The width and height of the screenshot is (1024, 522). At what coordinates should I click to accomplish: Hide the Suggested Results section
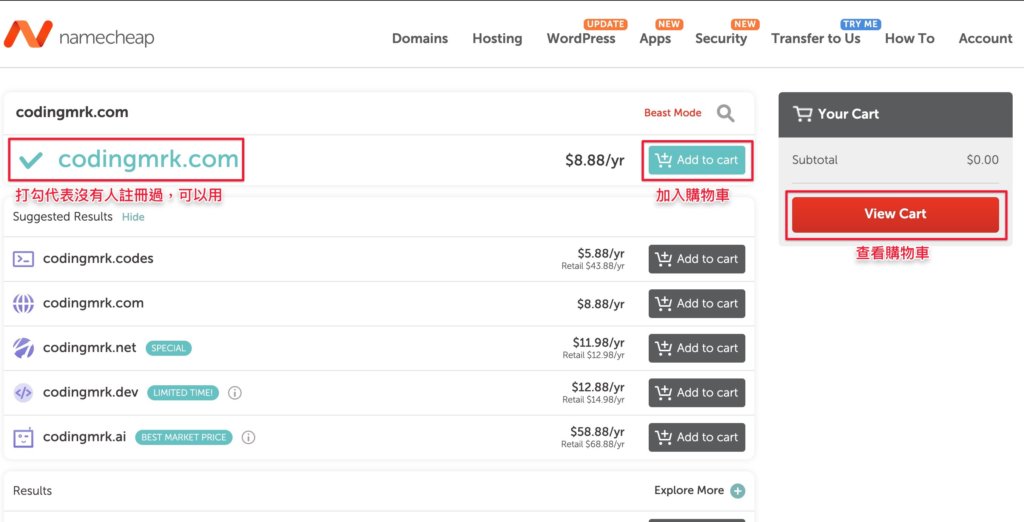pyautogui.click(x=133, y=217)
